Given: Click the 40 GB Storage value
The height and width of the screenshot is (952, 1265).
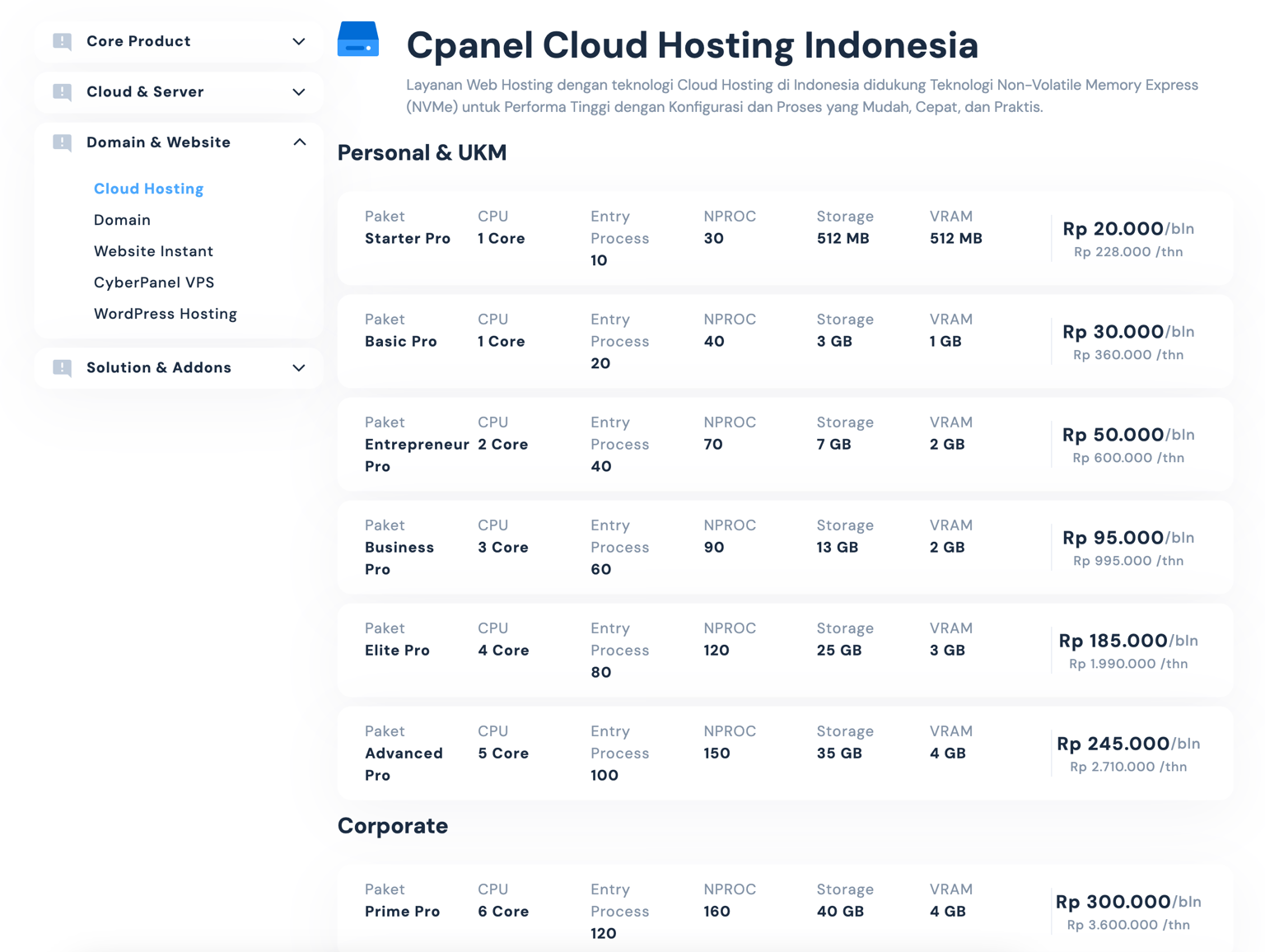Looking at the screenshot, I should (x=840, y=912).
